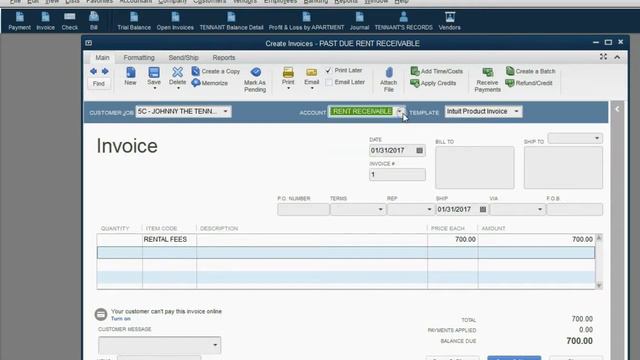Click the Find button
This screenshot has width=640, height=360.
click(99, 84)
